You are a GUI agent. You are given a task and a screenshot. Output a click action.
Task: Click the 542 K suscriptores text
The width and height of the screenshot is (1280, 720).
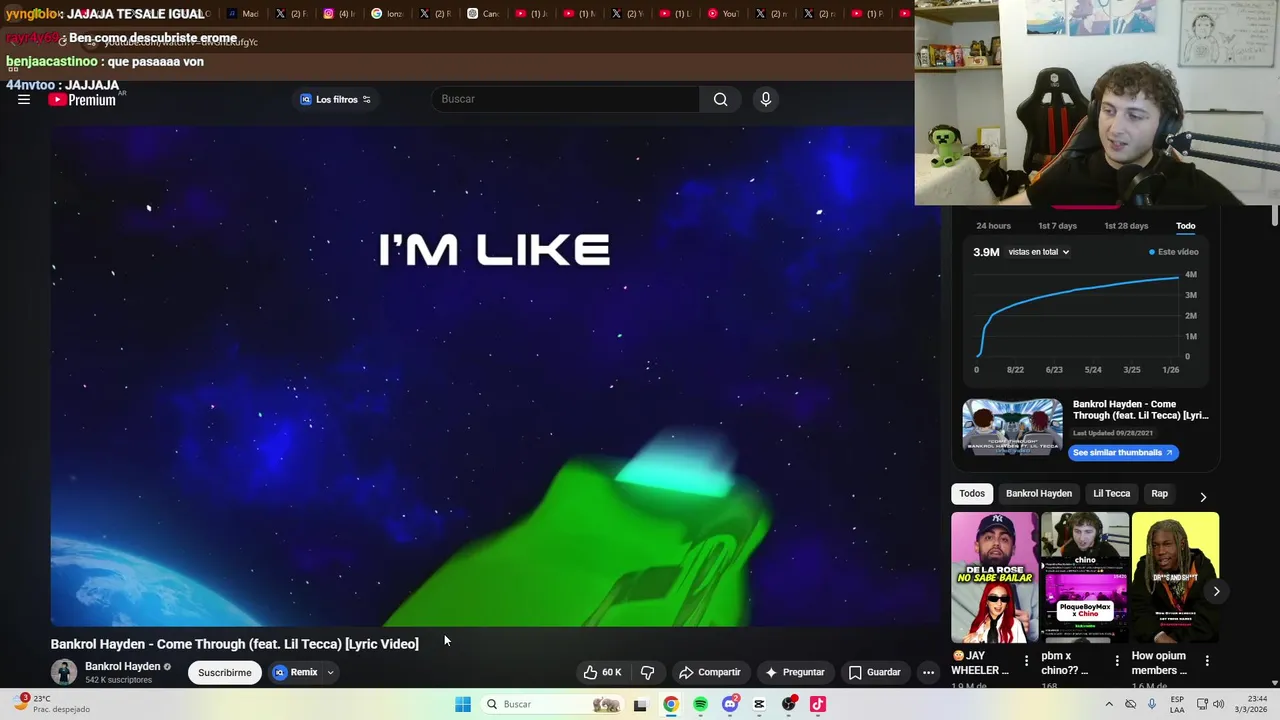(x=118, y=680)
